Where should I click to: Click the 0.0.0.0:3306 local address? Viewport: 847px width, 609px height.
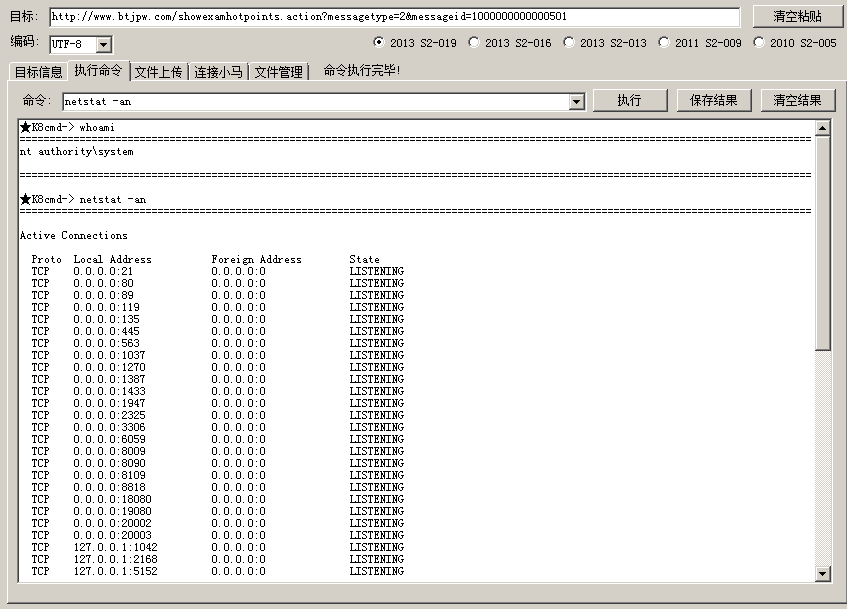point(110,427)
